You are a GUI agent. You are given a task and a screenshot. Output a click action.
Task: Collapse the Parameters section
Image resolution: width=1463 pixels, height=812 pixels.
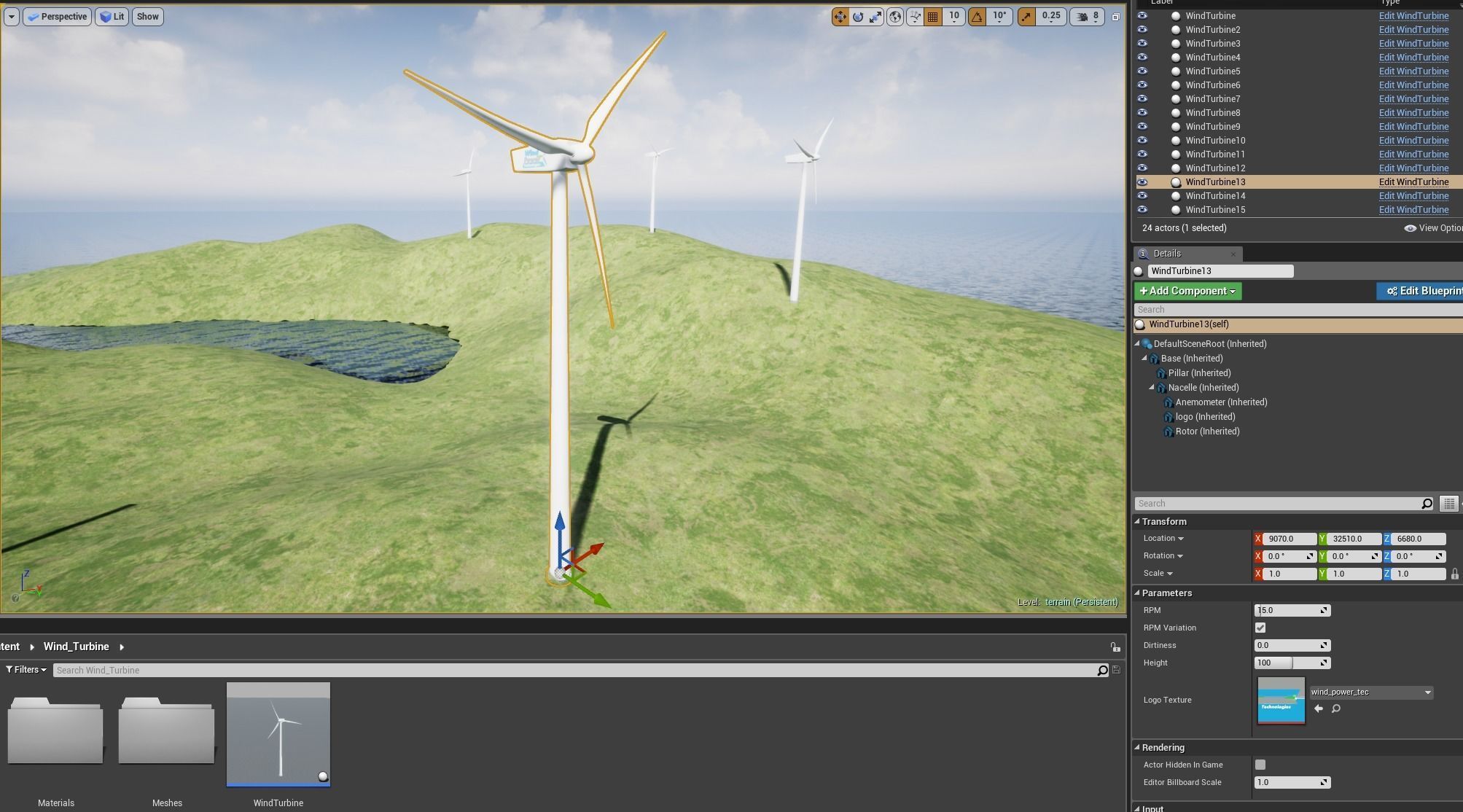(1137, 593)
